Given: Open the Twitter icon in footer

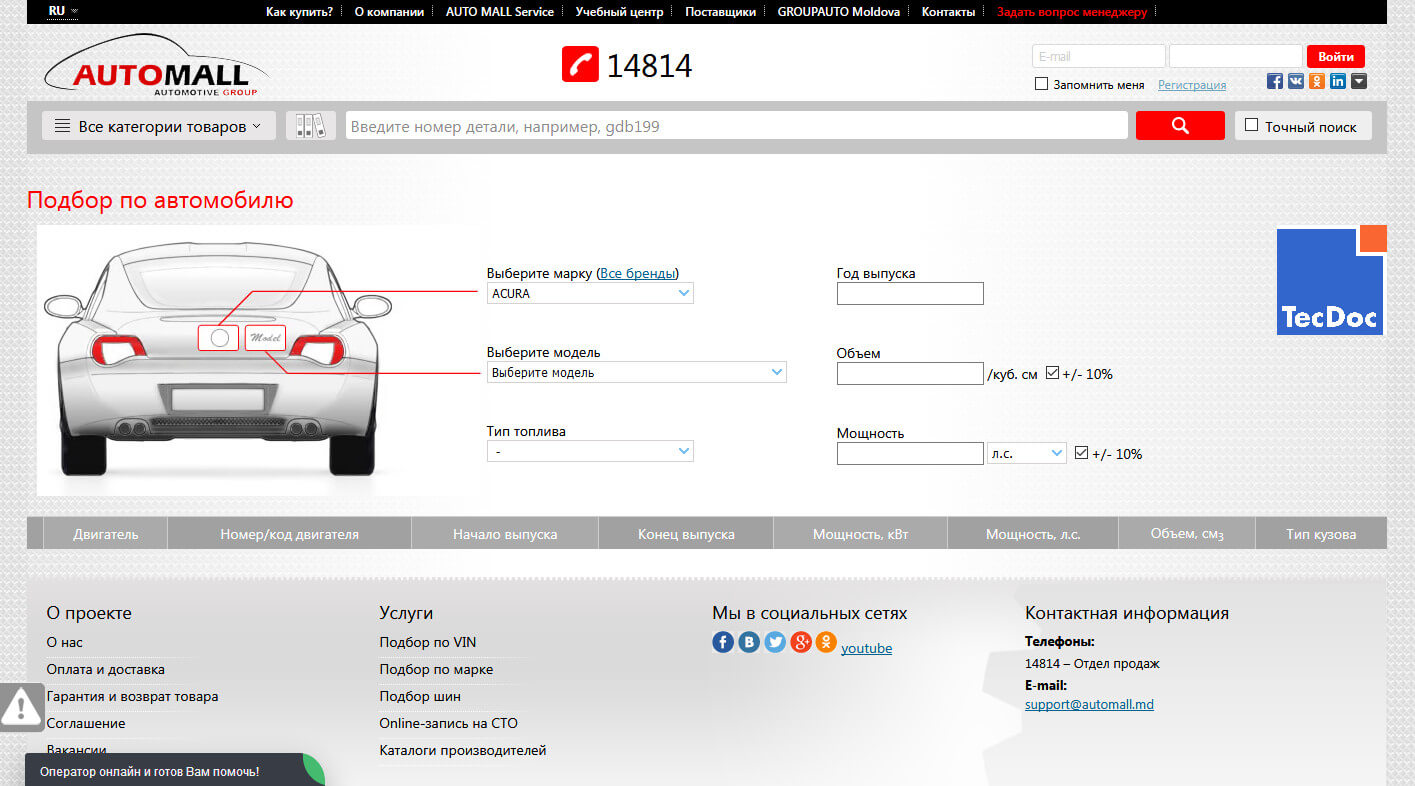Looking at the screenshot, I should coord(775,643).
